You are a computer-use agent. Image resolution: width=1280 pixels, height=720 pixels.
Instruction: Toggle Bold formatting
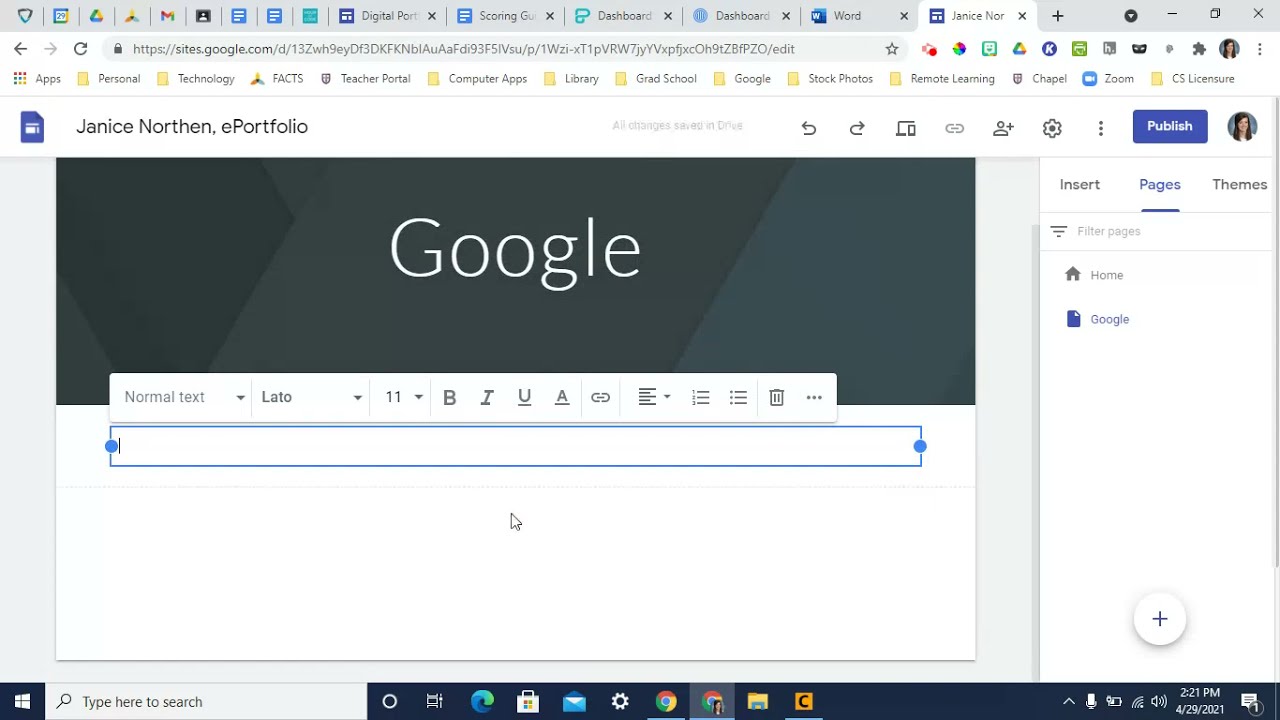[x=450, y=397]
